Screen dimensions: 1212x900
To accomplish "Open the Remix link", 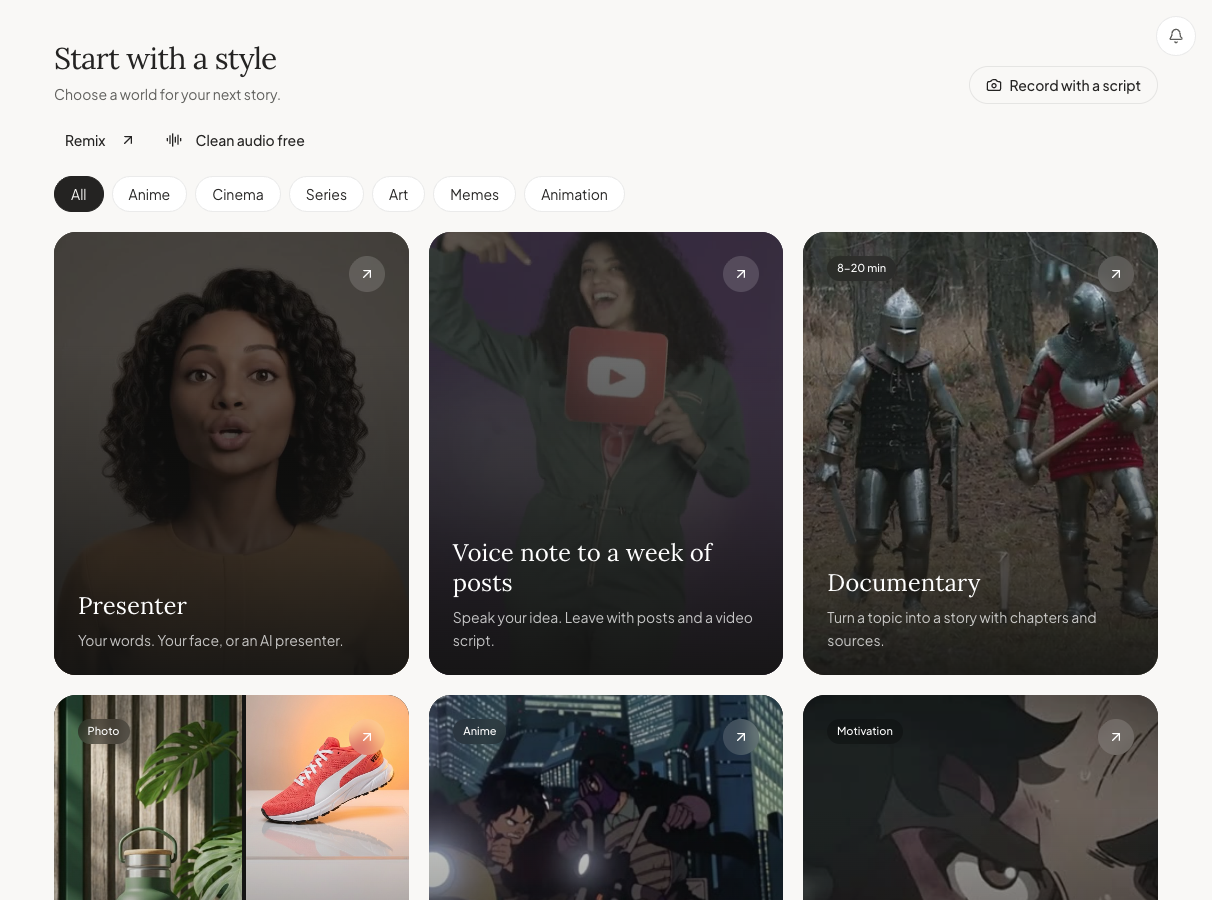I will pyautogui.click(x=100, y=140).
